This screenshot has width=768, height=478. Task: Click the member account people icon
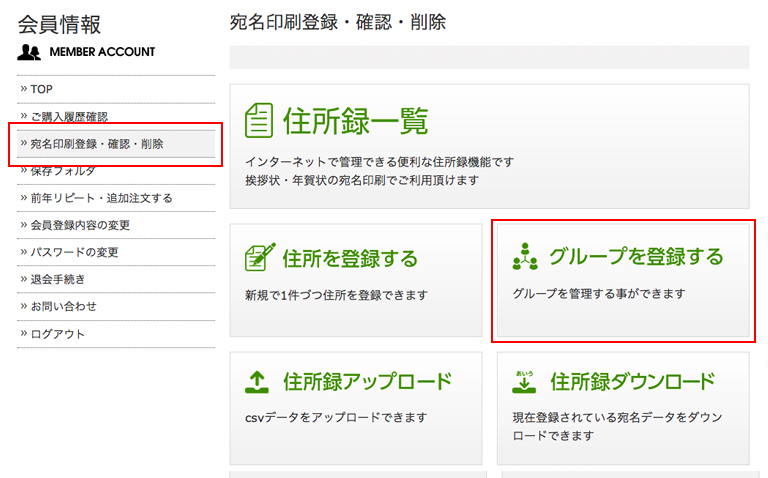tap(29, 52)
